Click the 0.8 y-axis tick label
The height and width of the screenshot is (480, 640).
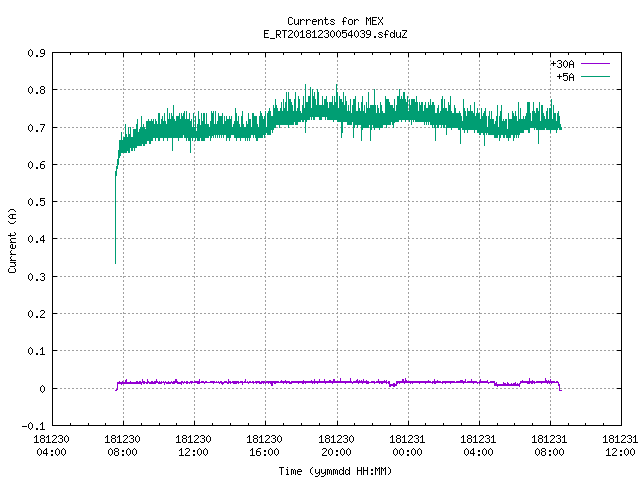tap(36, 90)
